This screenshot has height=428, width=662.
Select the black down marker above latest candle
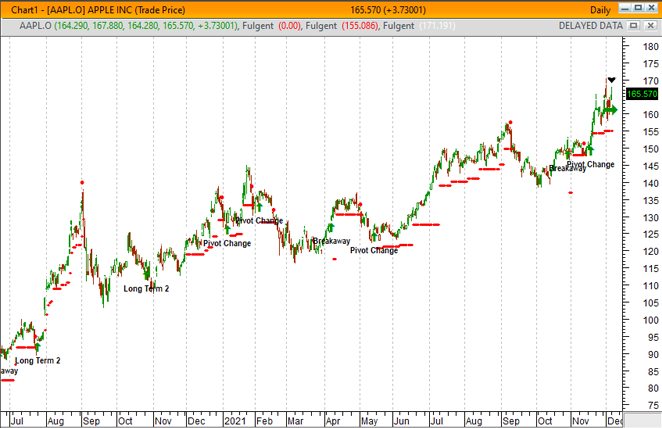(611, 80)
